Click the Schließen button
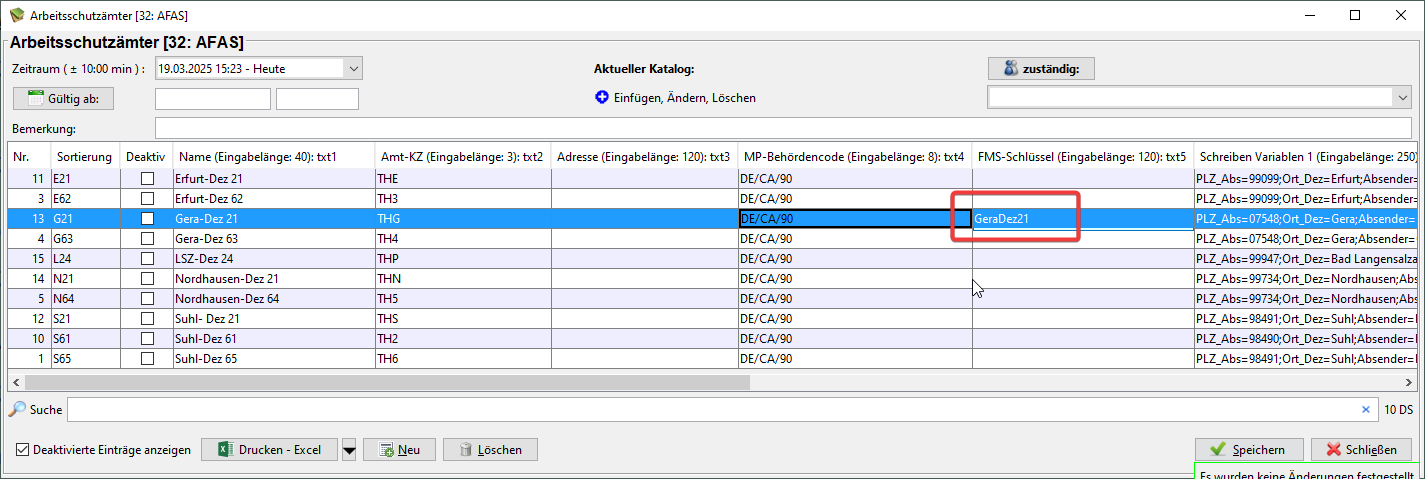The image size is (1425, 479). [x=1361, y=450]
